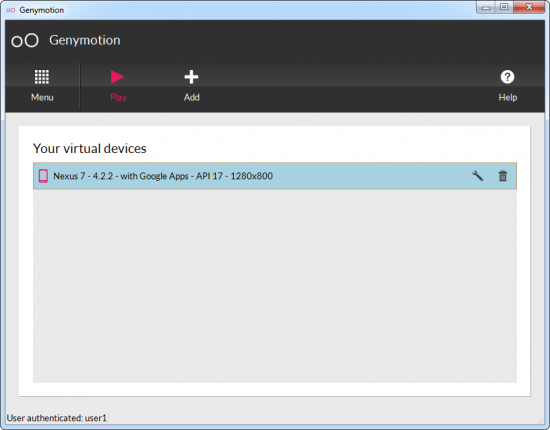Viewport: 550px width, 430px height.
Task: Open the wrench settings for Nexus 7
Action: (477, 176)
